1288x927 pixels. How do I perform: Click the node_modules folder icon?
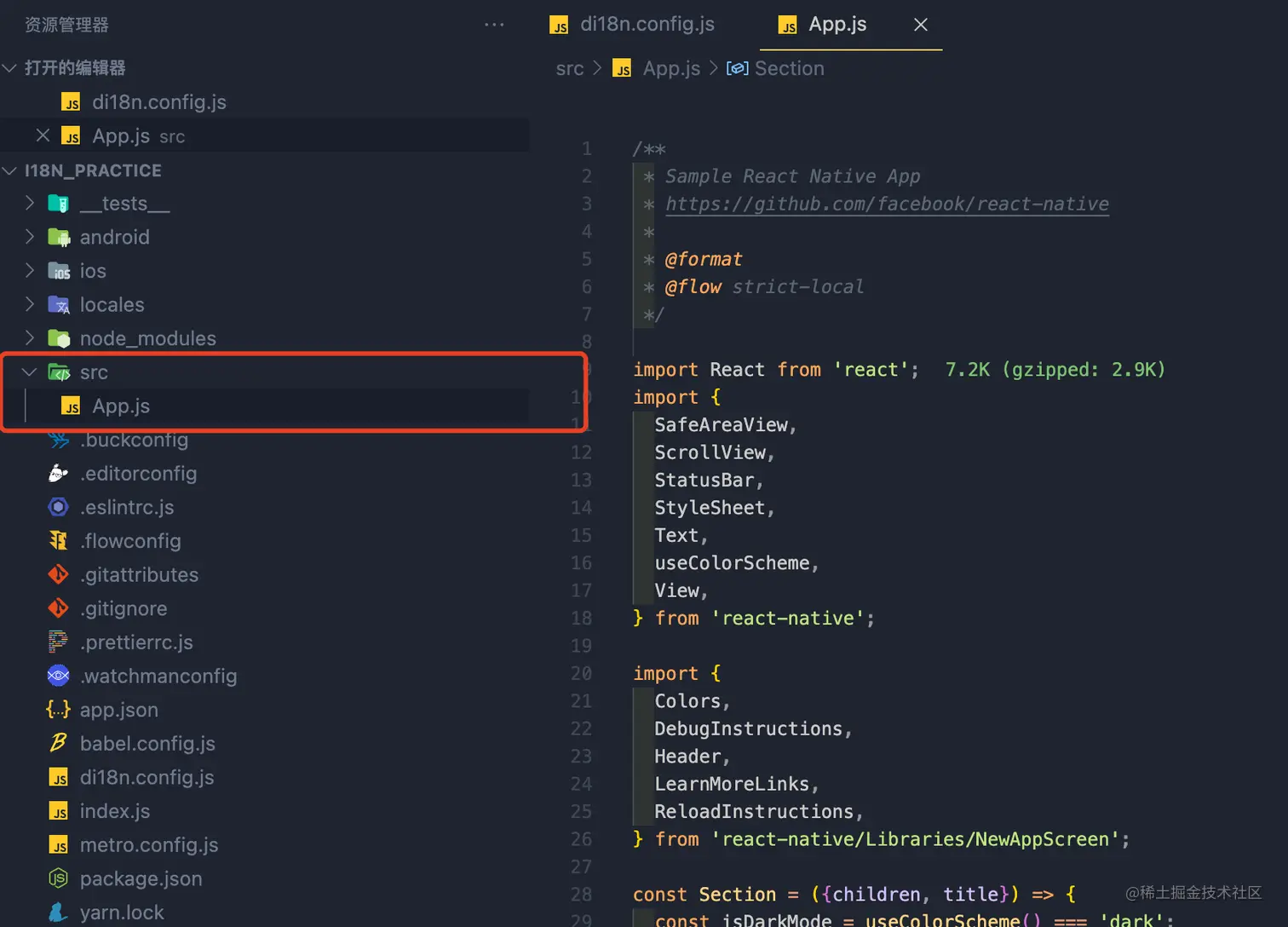coord(59,338)
